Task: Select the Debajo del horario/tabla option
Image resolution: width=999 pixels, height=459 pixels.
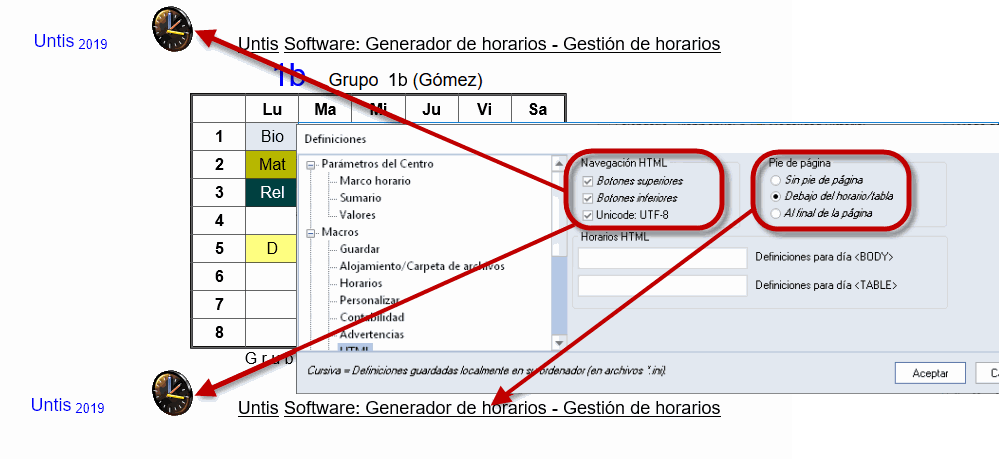Action: click(775, 196)
